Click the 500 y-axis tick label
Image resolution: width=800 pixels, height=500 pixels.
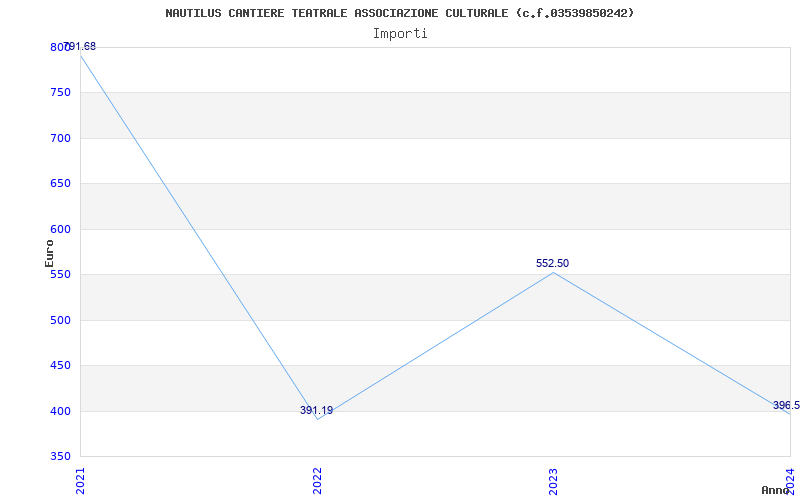pyautogui.click(x=60, y=320)
